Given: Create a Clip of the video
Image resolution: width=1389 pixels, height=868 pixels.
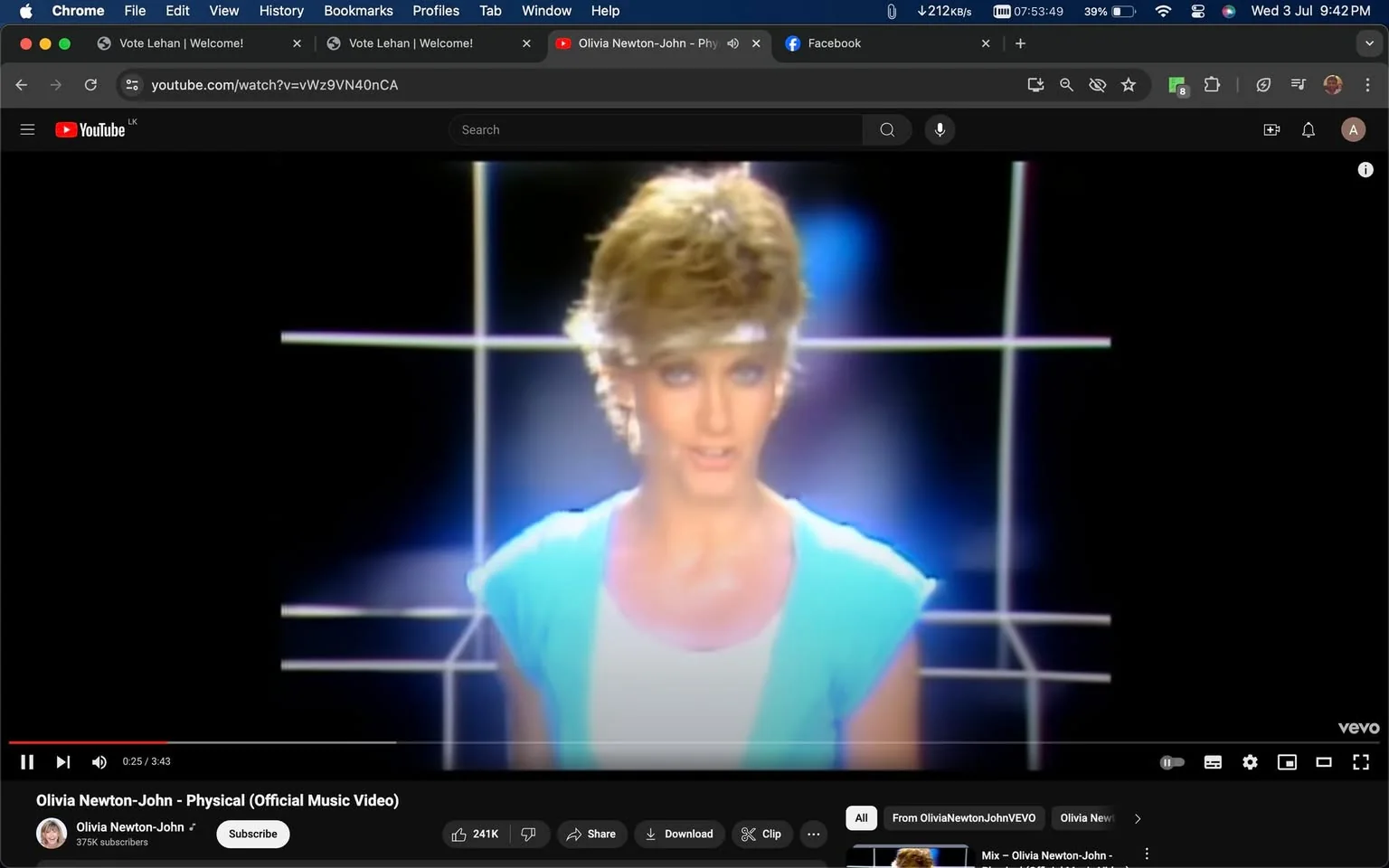Looking at the screenshot, I should pos(761,834).
